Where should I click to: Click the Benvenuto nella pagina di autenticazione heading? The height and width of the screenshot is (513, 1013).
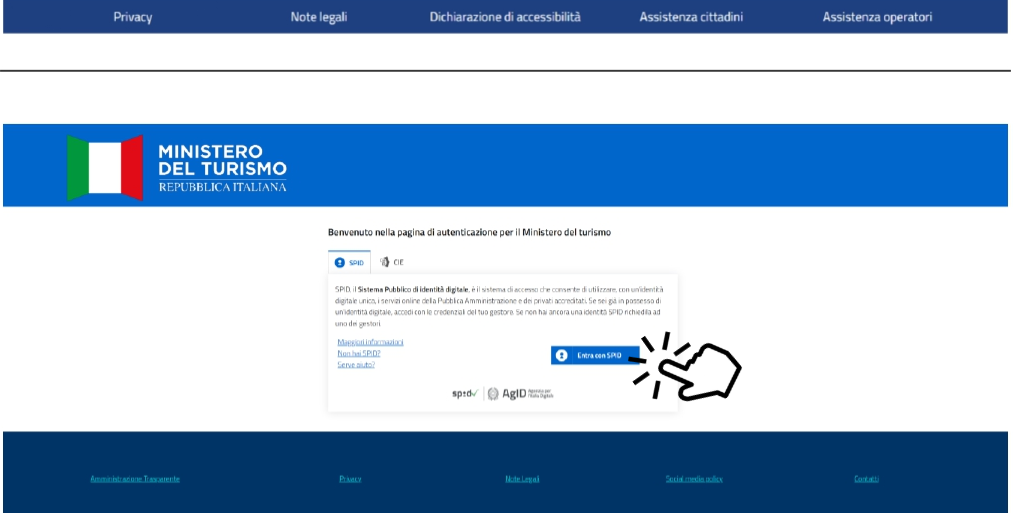[469, 232]
